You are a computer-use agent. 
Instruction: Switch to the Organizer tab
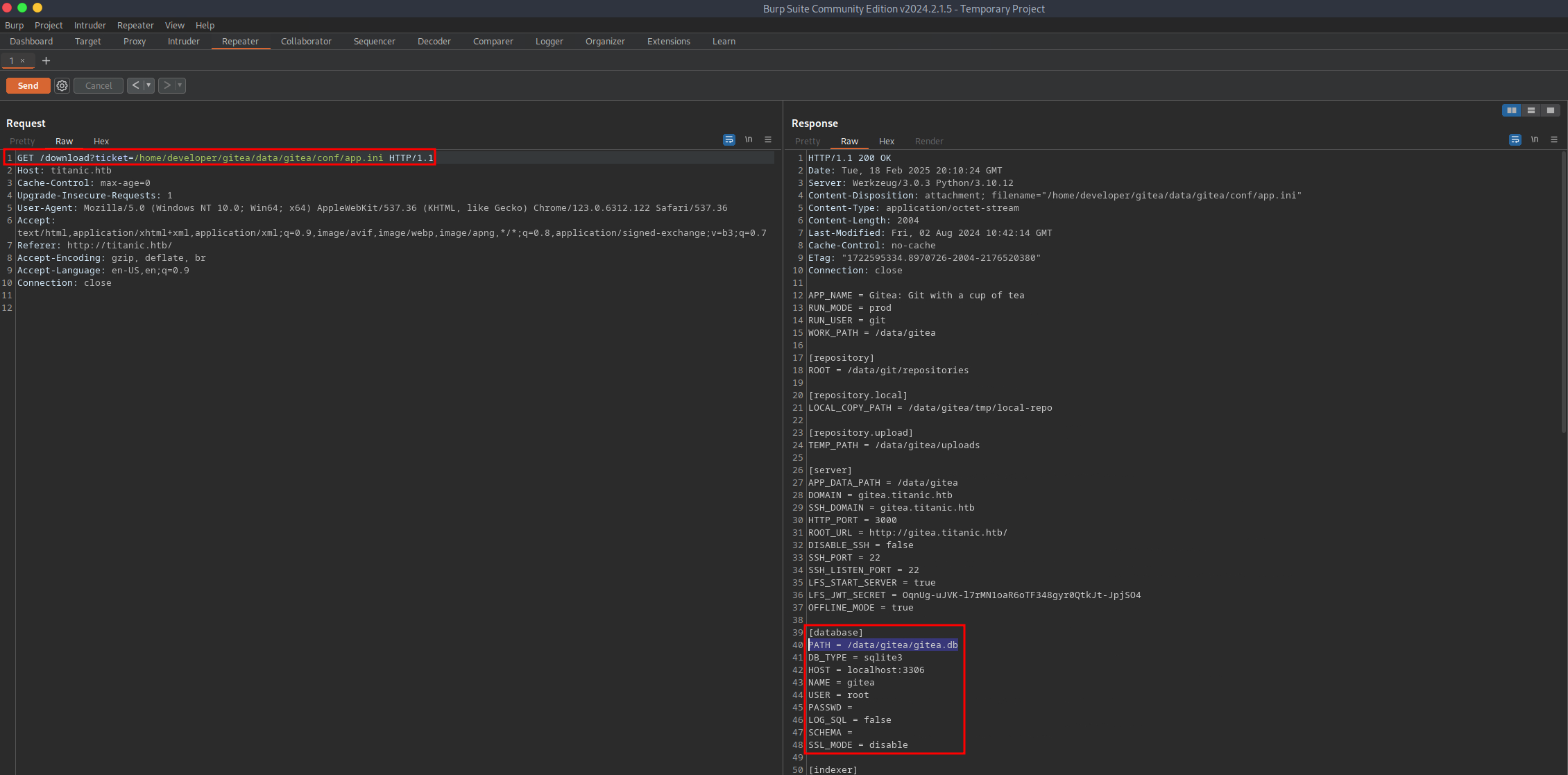pyautogui.click(x=605, y=42)
